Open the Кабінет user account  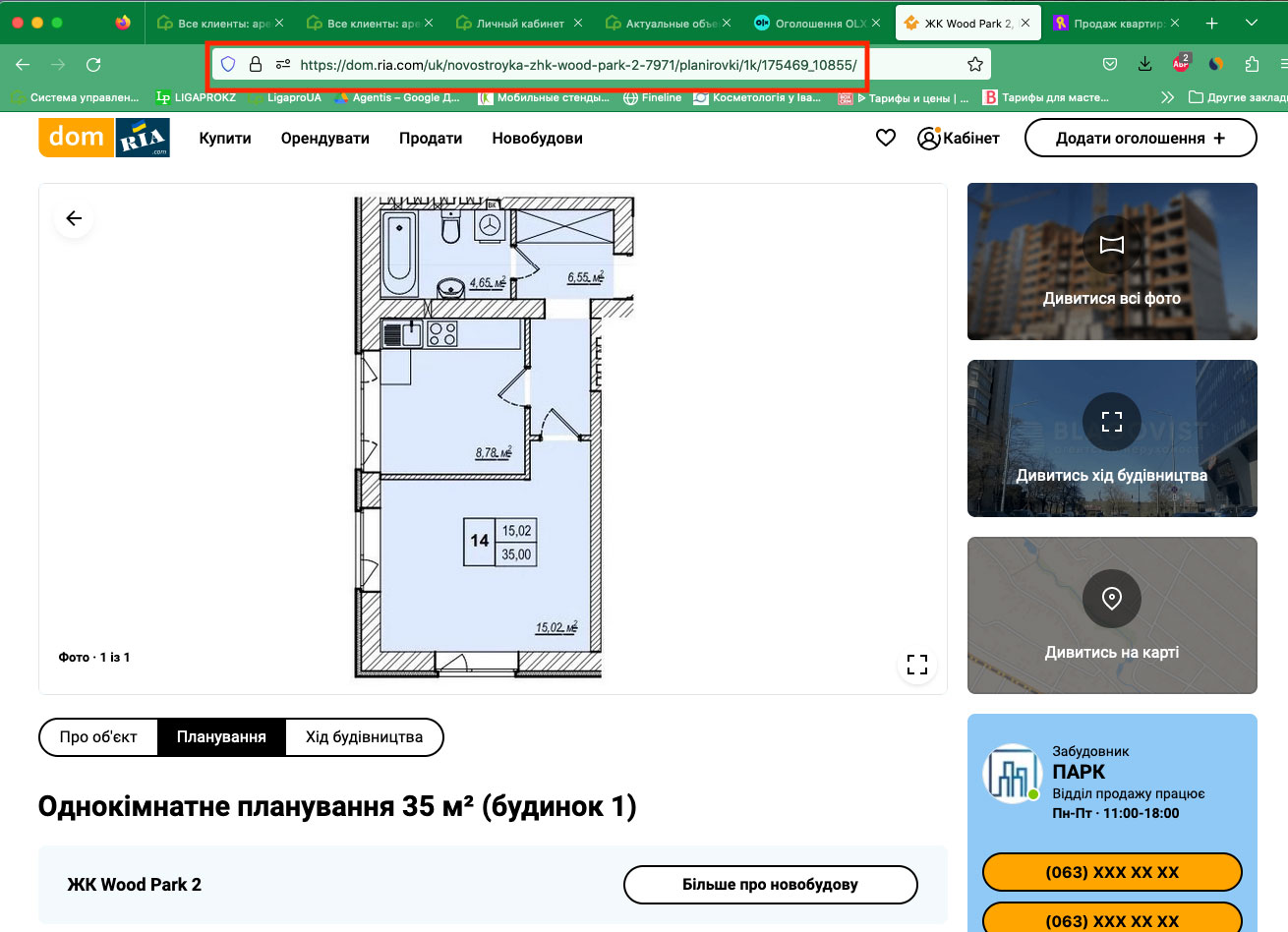coord(958,139)
